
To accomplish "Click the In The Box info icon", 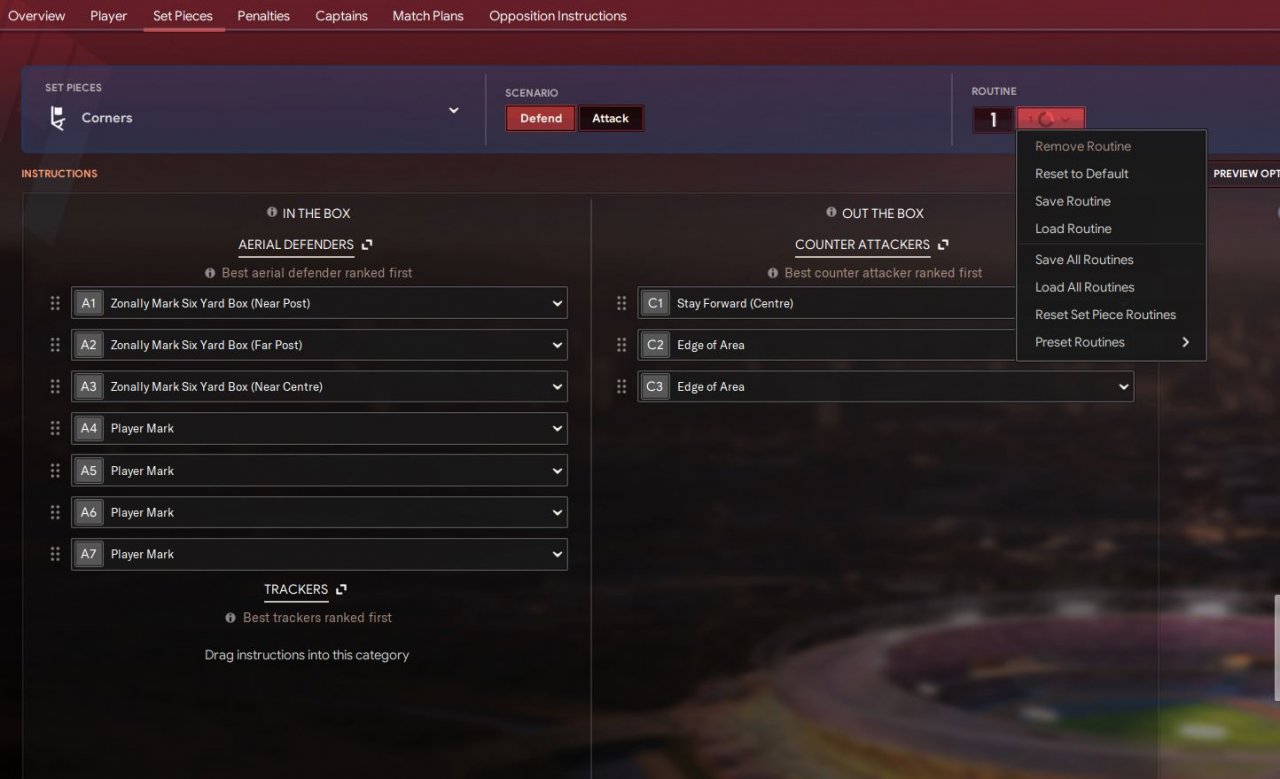I will point(272,212).
